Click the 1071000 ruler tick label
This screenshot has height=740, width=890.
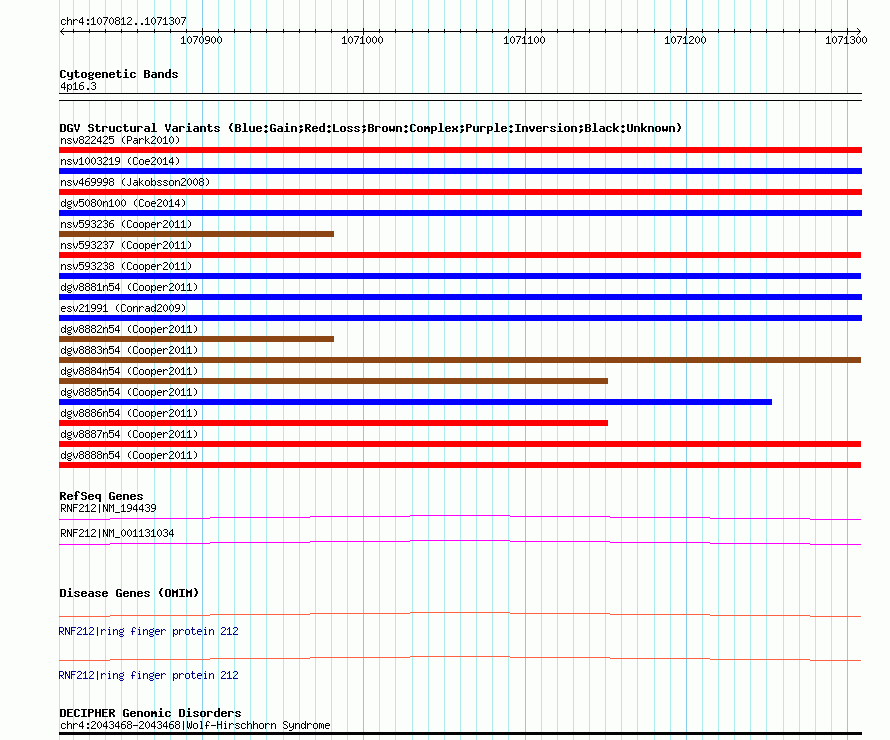pos(362,40)
